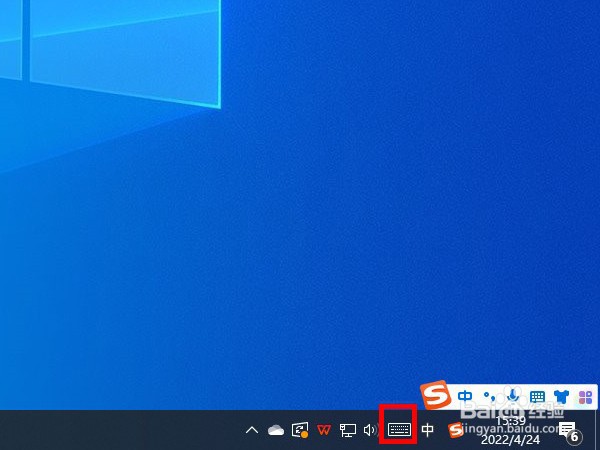Show hidden system tray icons
Image resolution: width=600 pixels, height=450 pixels.
[x=252, y=430]
